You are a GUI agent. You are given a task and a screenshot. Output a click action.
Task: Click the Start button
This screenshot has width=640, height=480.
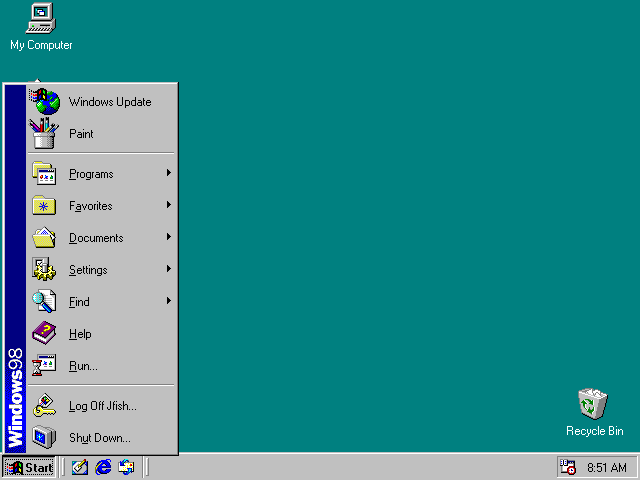click(x=29, y=467)
